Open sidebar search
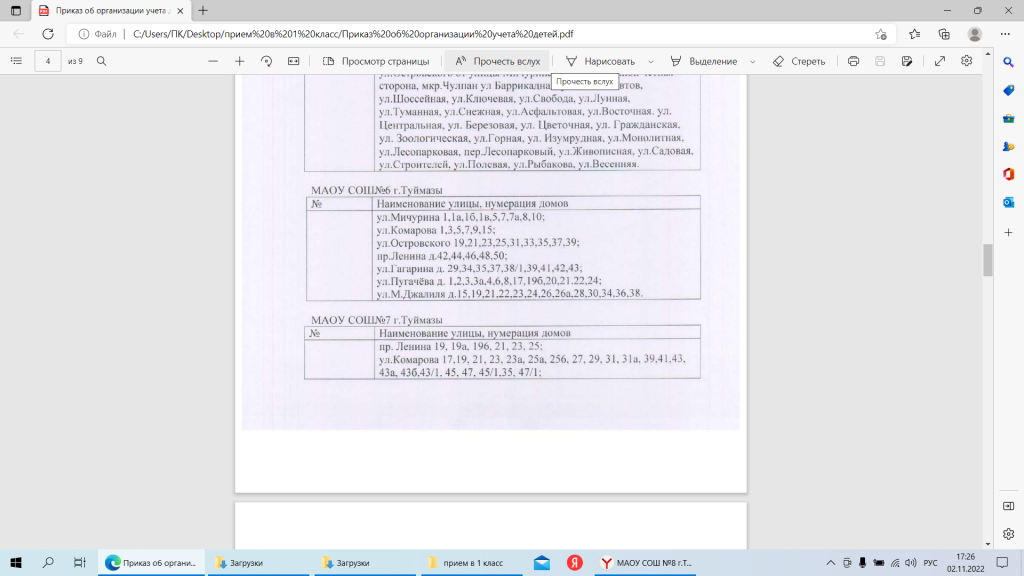Image resolution: width=1024 pixels, height=576 pixels. coord(1008,62)
